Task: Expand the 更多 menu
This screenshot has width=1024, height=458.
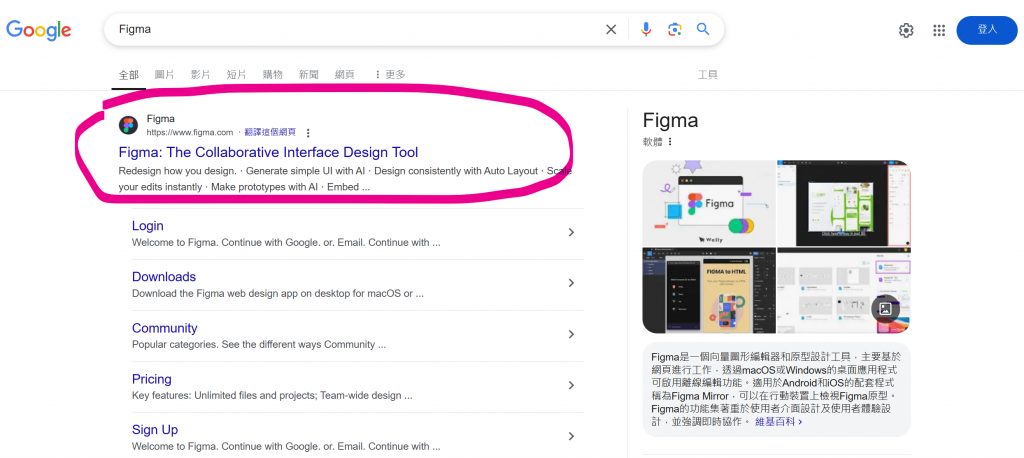Action: tap(390, 74)
